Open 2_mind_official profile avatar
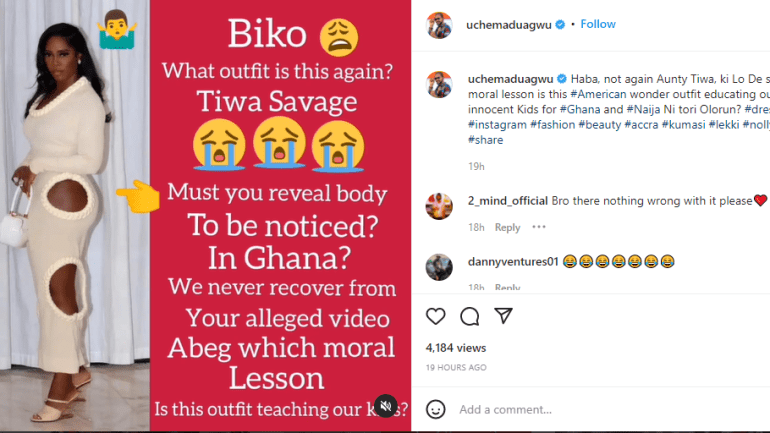The image size is (770, 433). tap(438, 206)
